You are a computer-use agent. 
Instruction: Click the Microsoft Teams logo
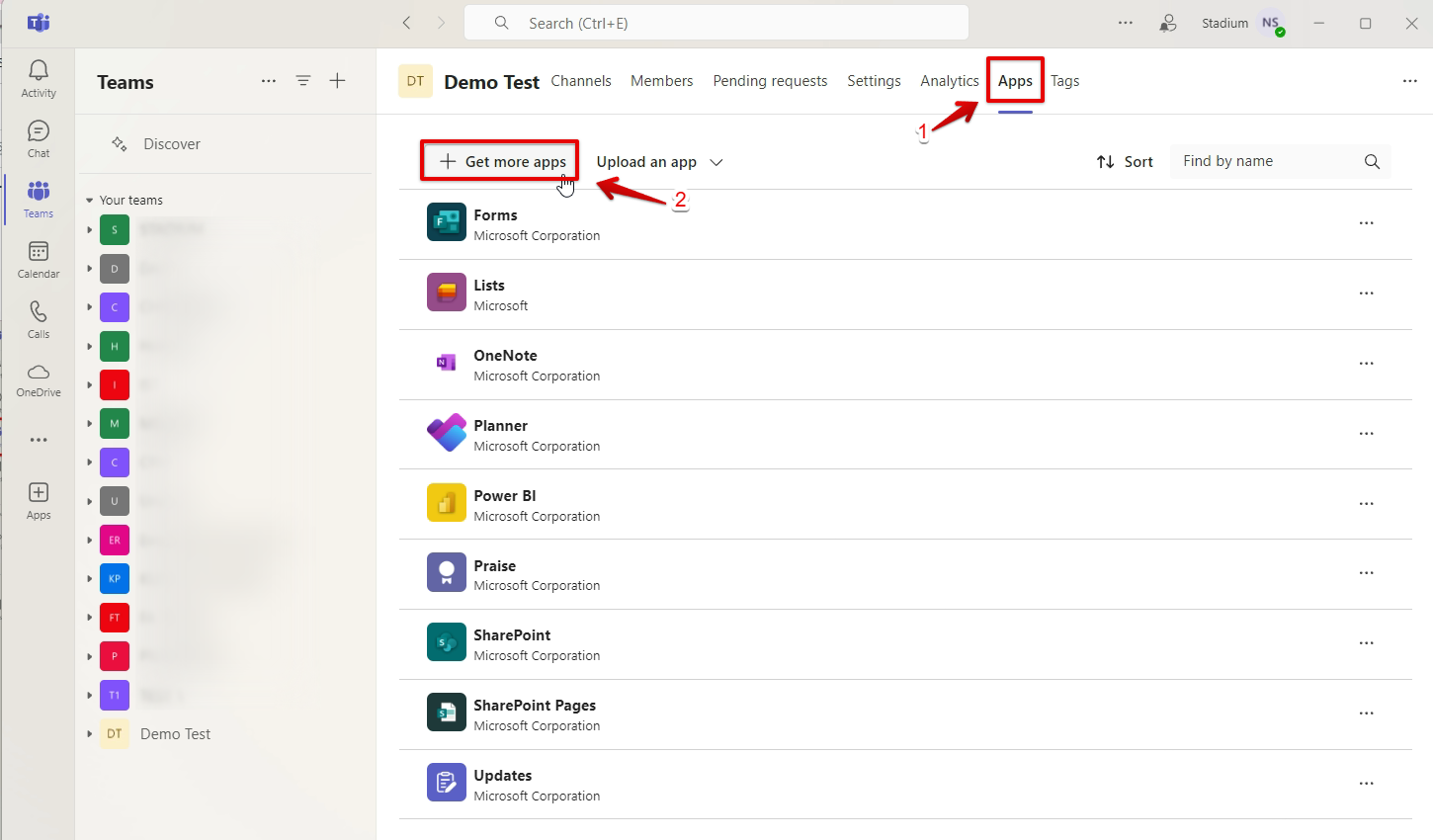[39, 23]
